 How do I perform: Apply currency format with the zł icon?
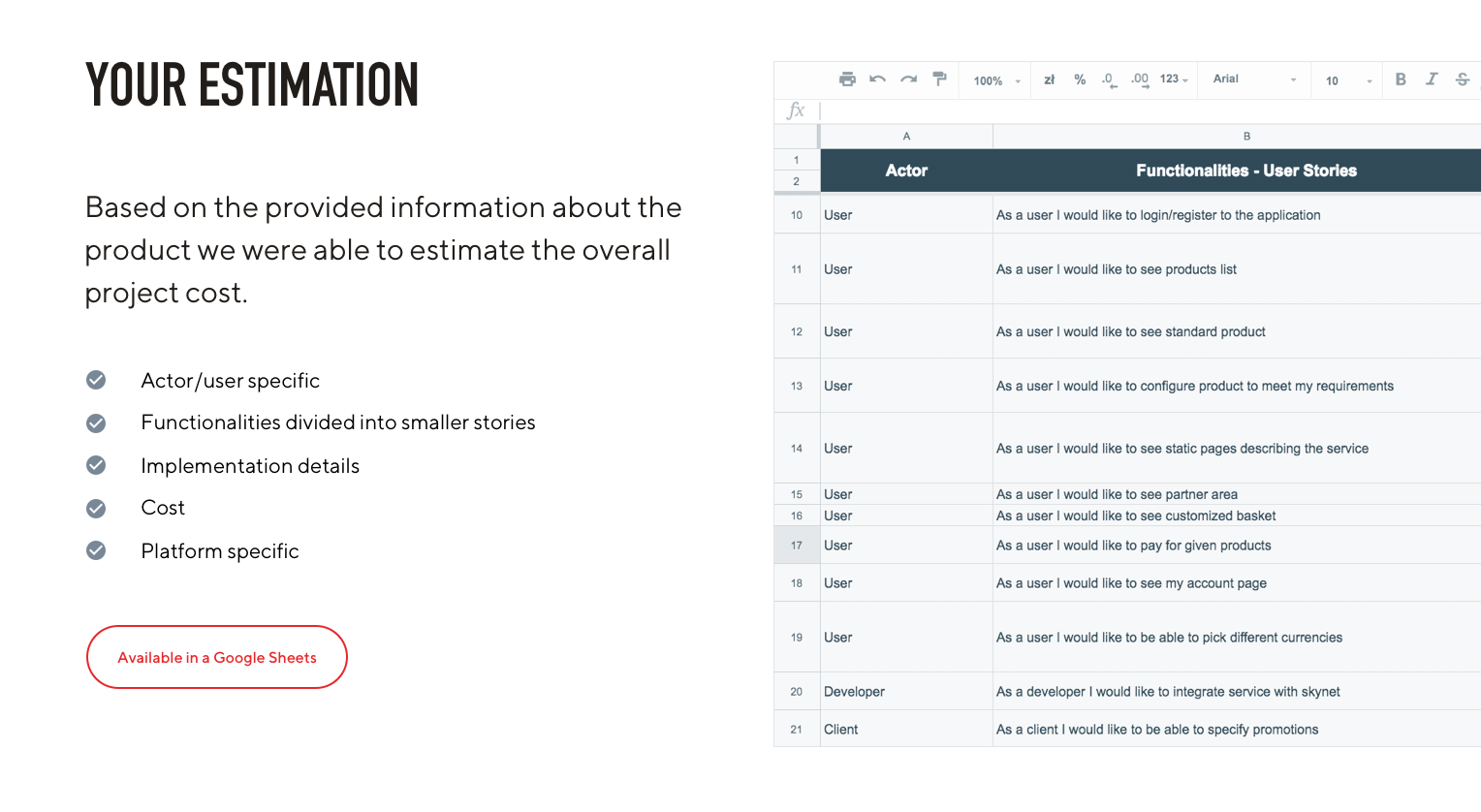click(x=1049, y=79)
